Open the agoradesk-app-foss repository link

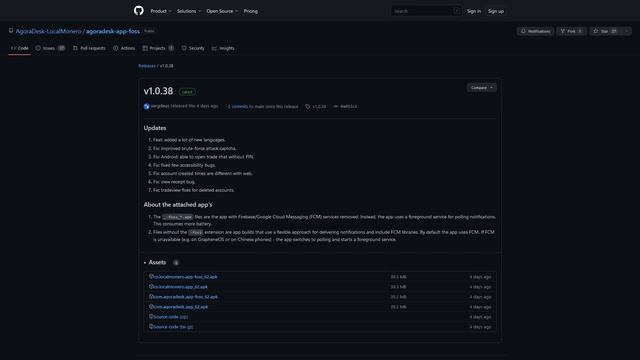click(x=113, y=31)
